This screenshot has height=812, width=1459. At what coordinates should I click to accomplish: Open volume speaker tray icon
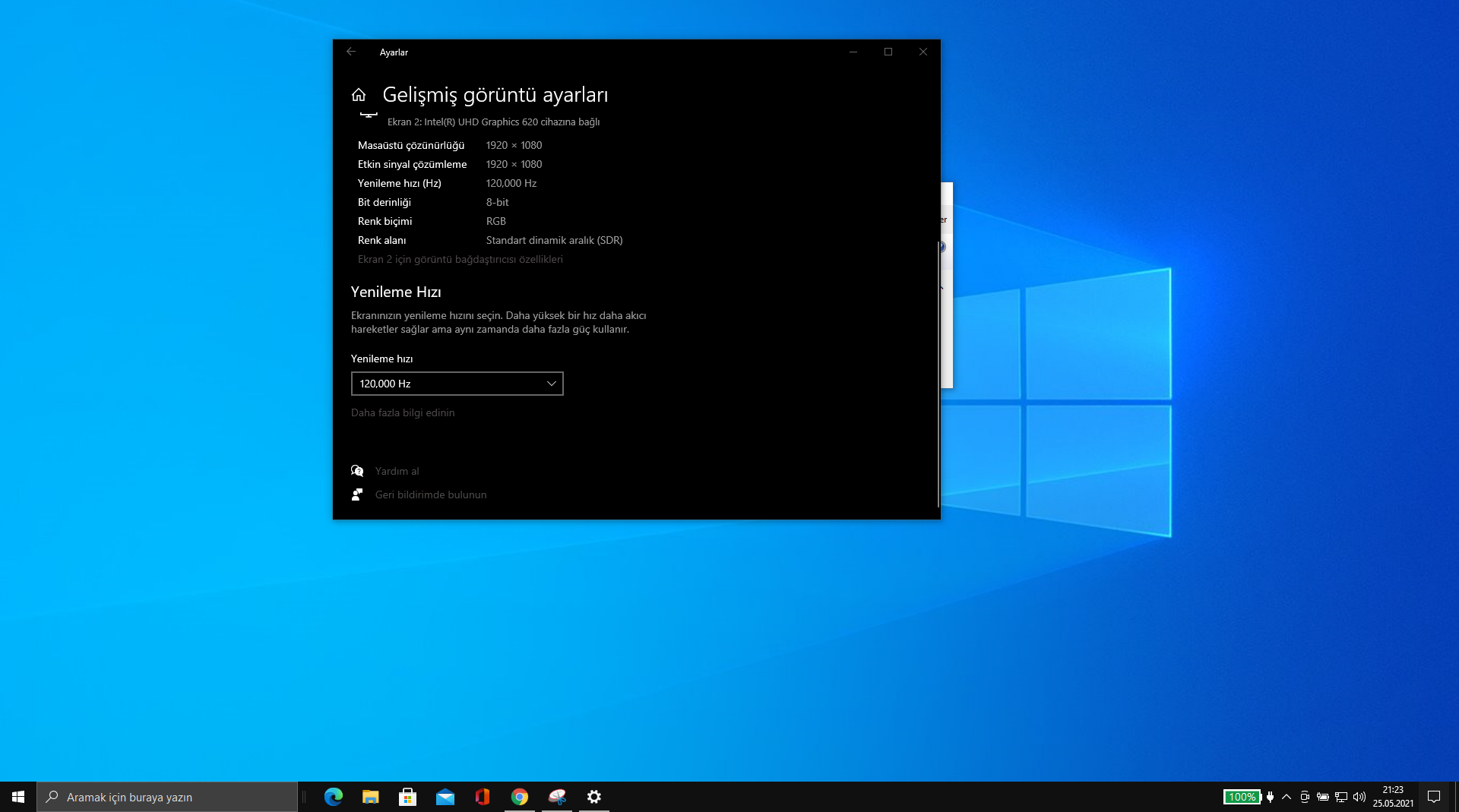point(1359,797)
